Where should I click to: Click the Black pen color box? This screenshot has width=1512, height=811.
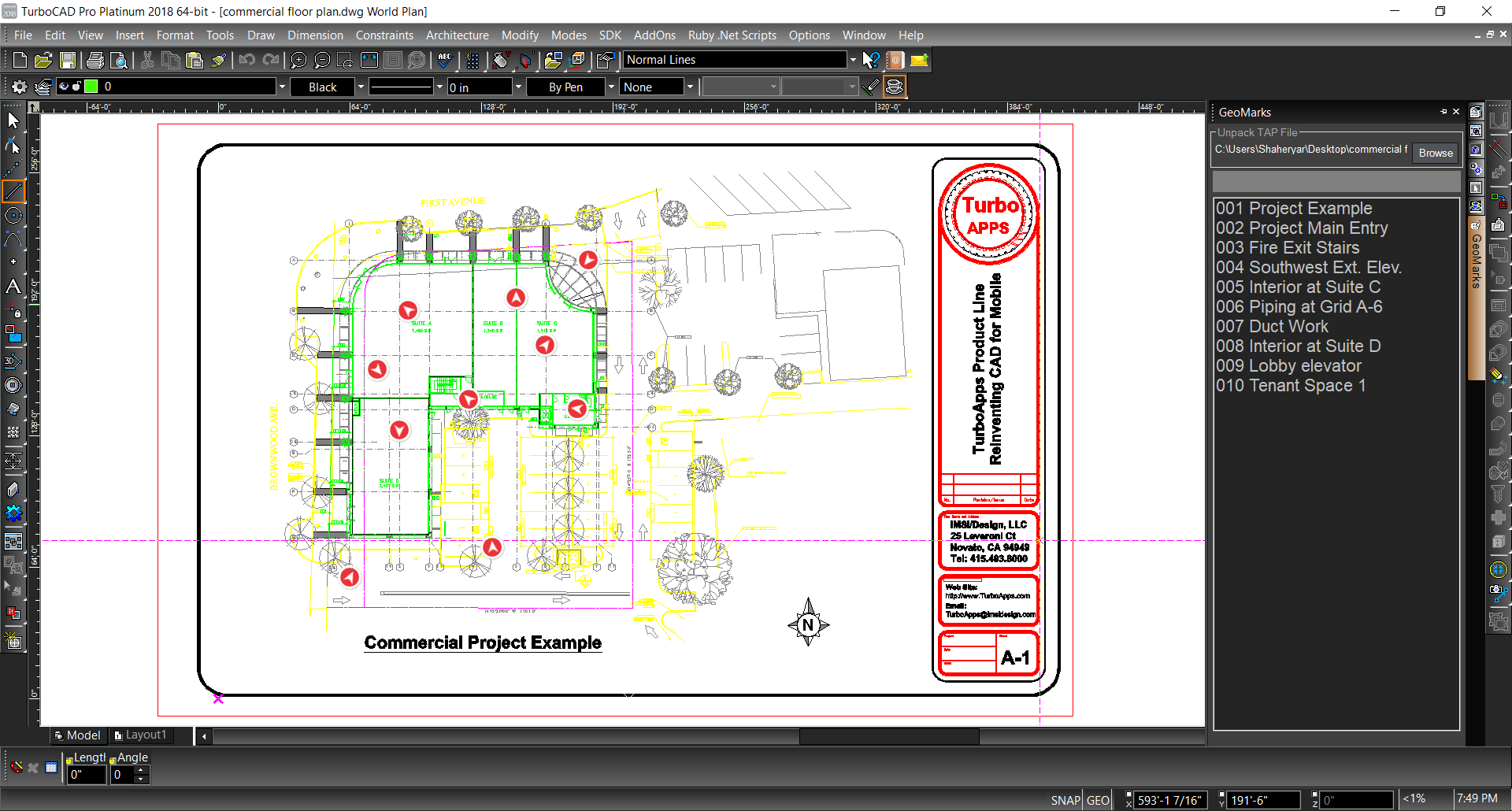323,87
